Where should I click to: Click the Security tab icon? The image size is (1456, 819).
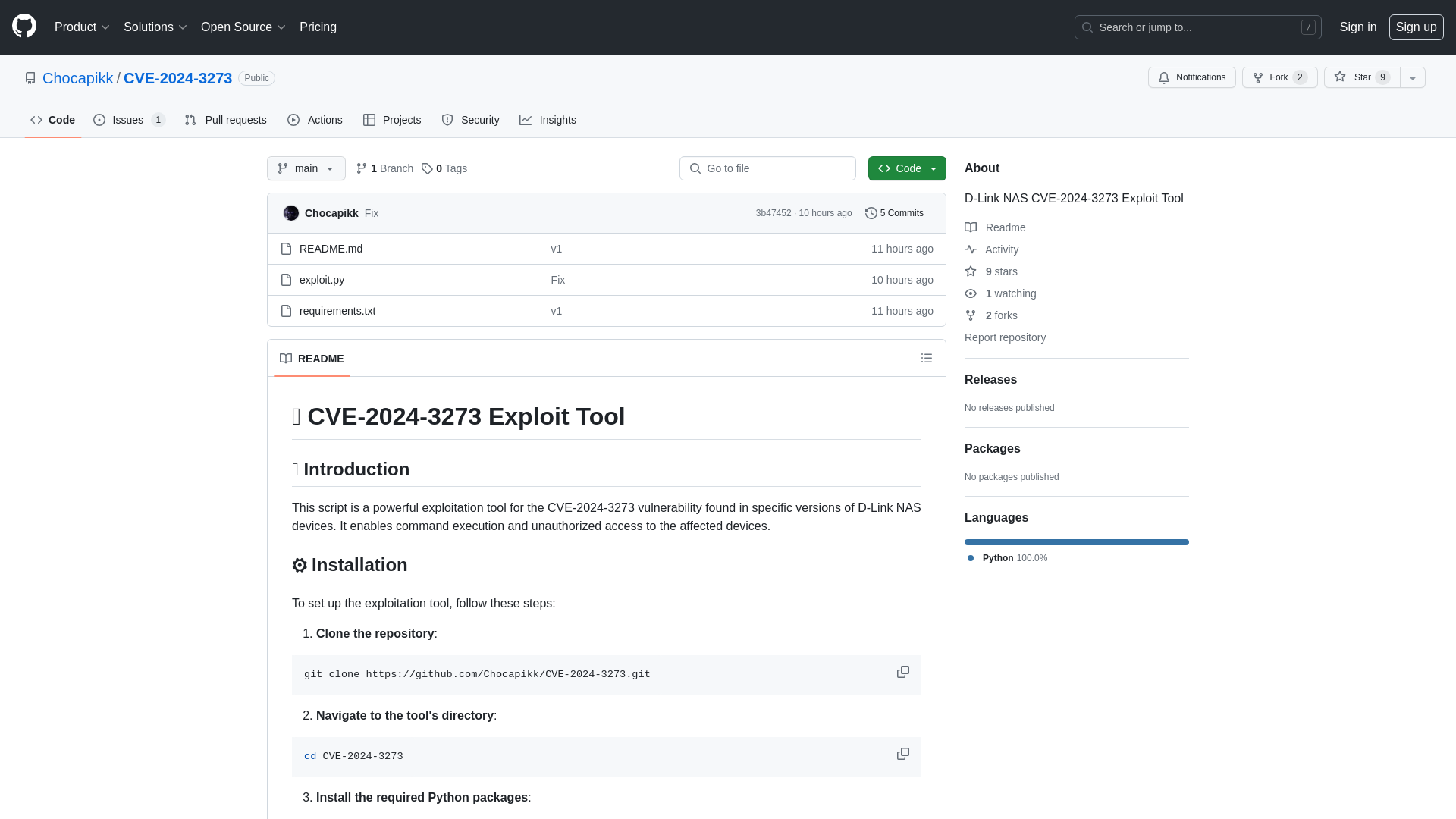[447, 119]
